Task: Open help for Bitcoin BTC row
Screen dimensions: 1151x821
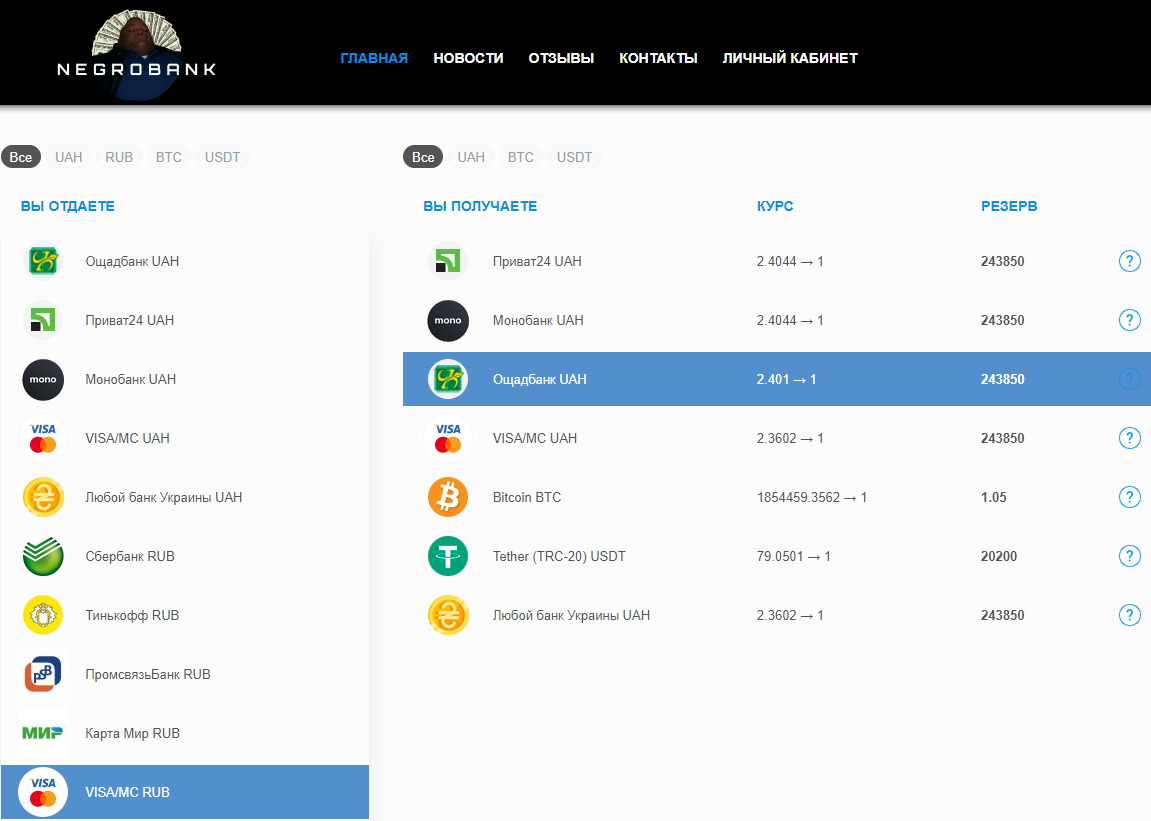Action: click(1130, 496)
